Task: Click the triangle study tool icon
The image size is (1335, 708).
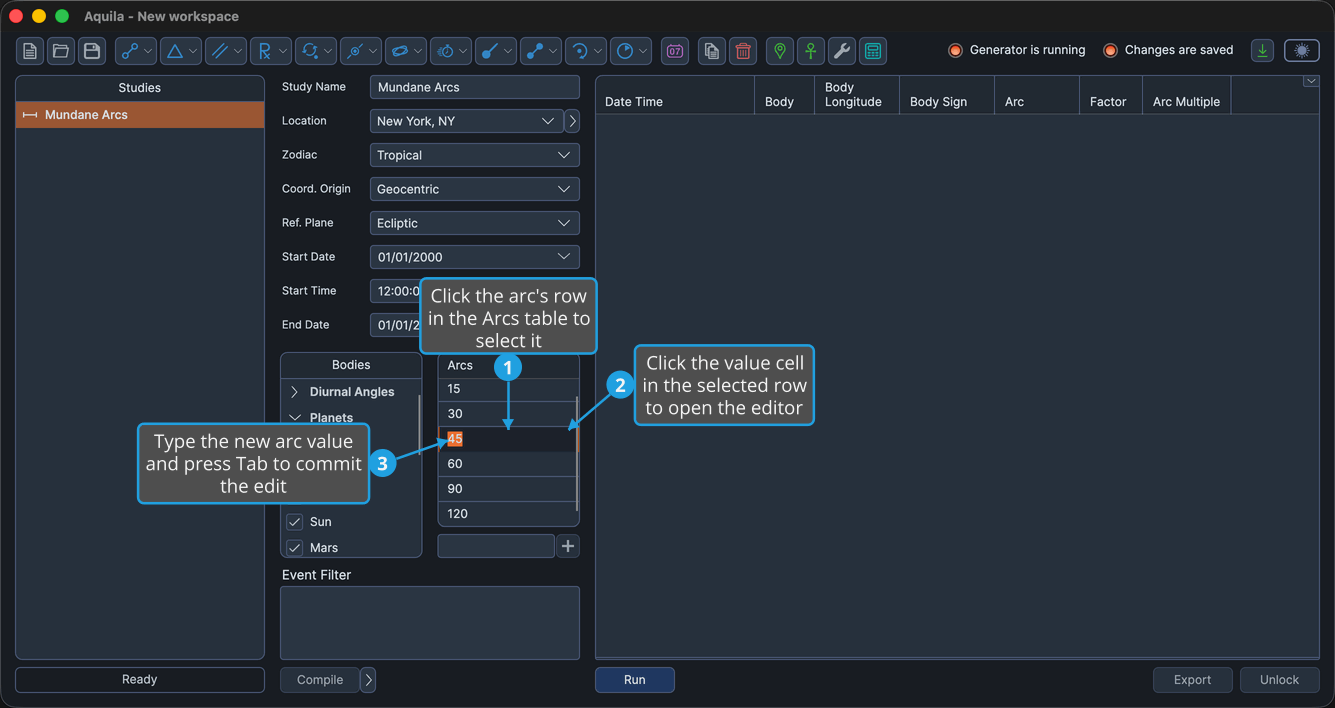Action: coord(175,51)
